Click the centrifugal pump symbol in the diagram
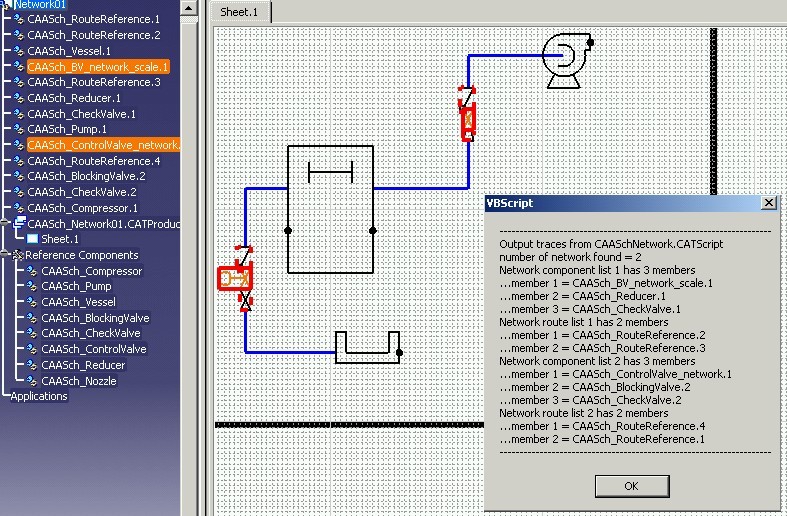 [x=566, y=59]
